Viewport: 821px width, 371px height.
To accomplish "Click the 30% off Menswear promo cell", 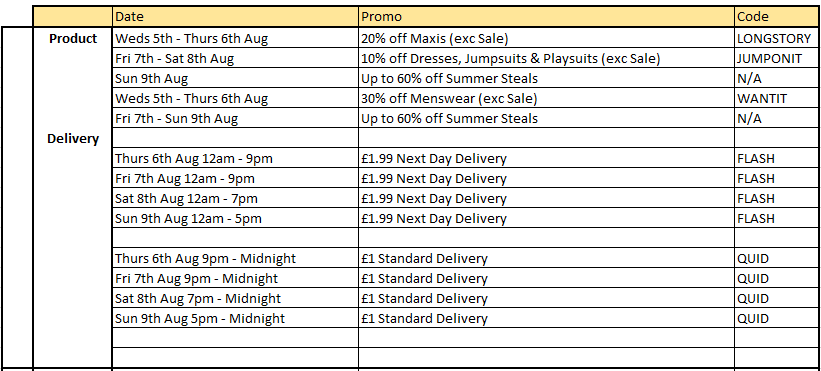I will [546, 98].
